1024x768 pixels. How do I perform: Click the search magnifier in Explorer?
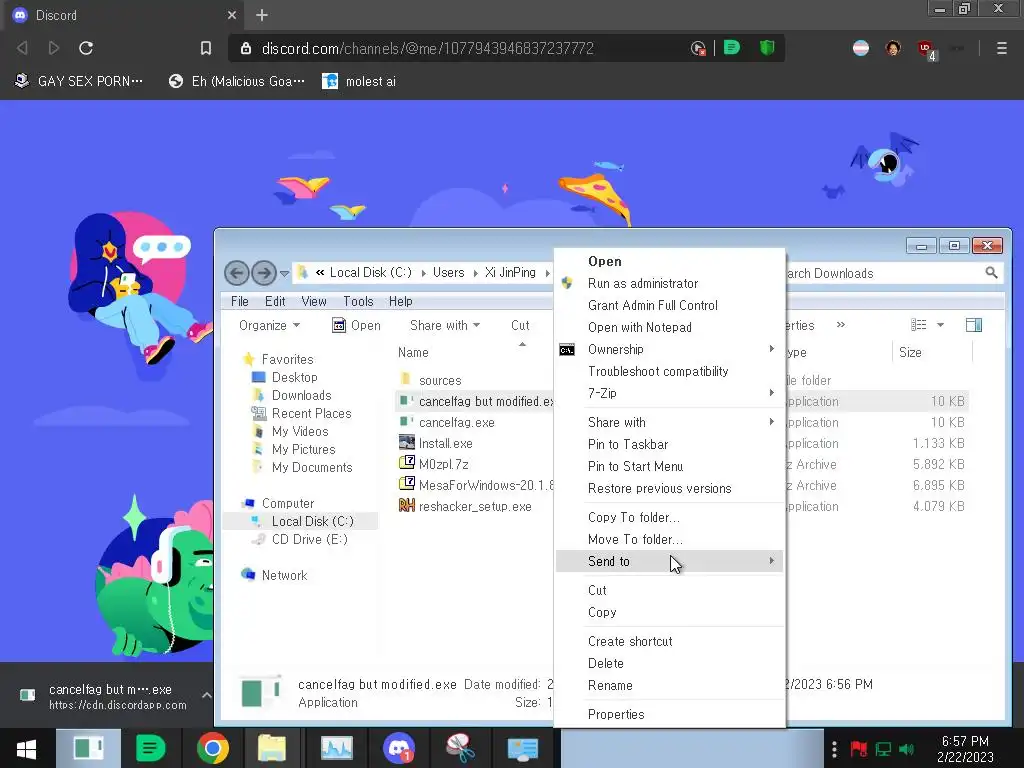pyautogui.click(x=991, y=273)
